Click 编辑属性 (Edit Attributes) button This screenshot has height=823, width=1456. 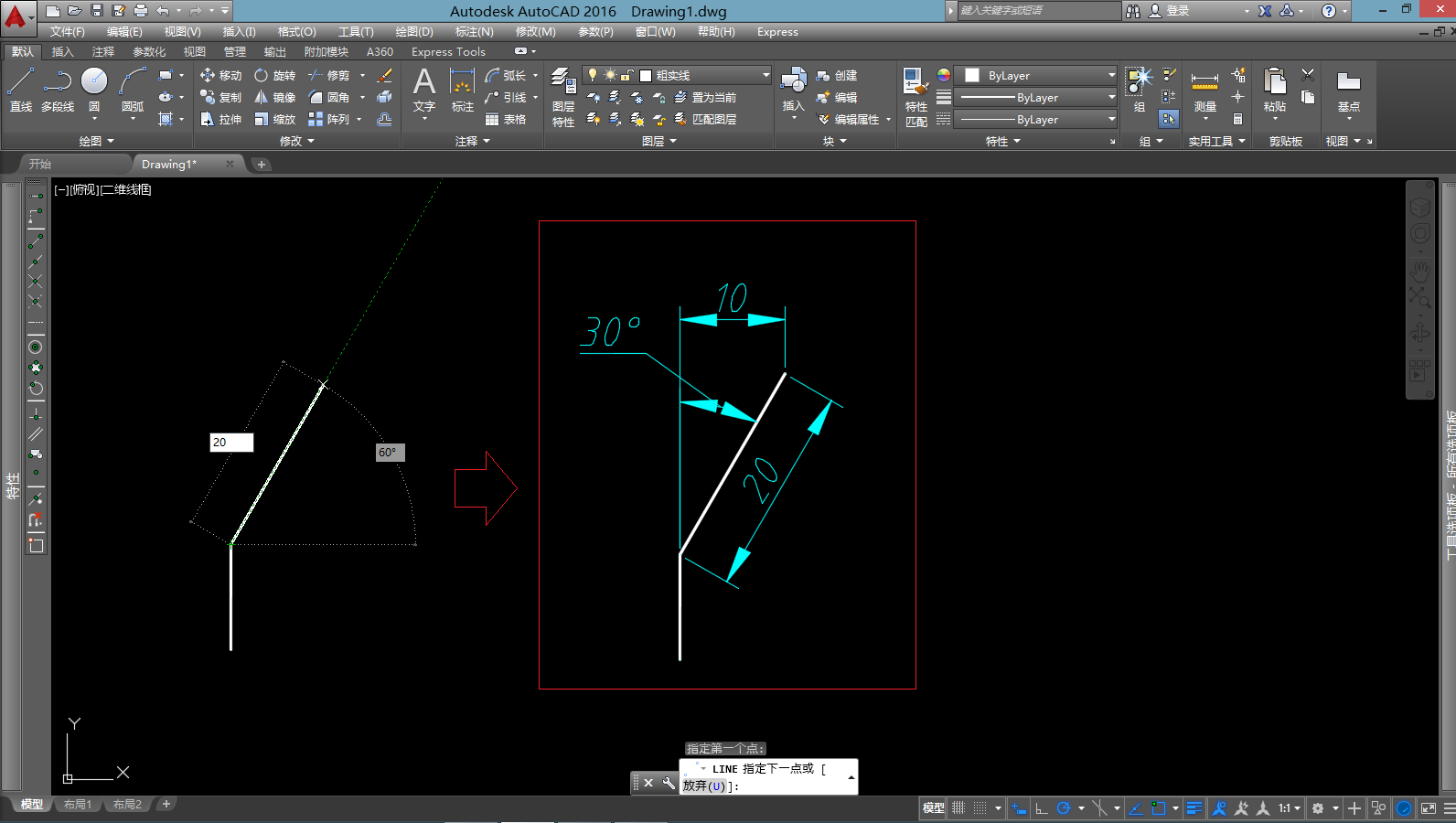pyautogui.click(x=848, y=120)
